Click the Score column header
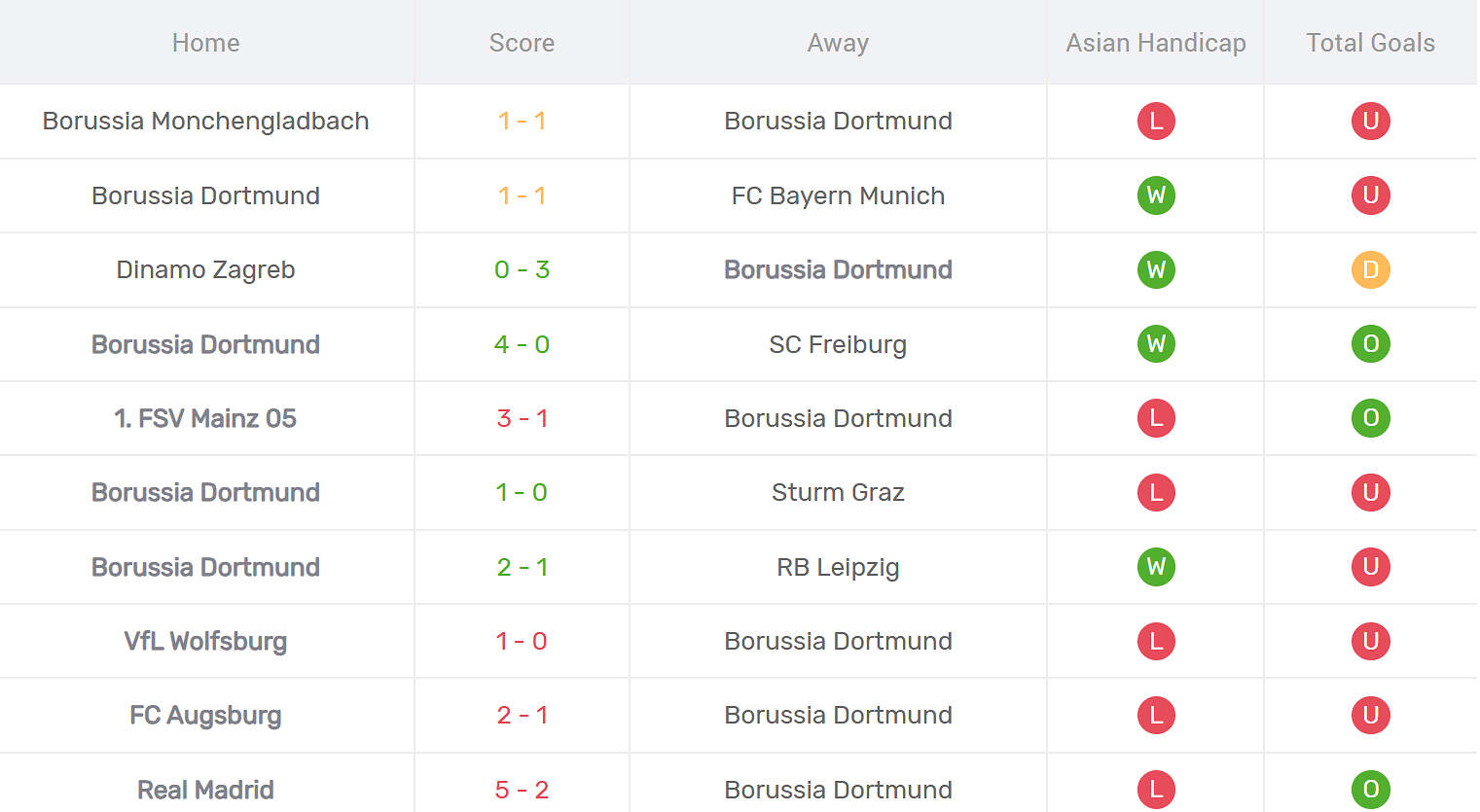Viewport: 1480px width, 812px height. tap(522, 42)
